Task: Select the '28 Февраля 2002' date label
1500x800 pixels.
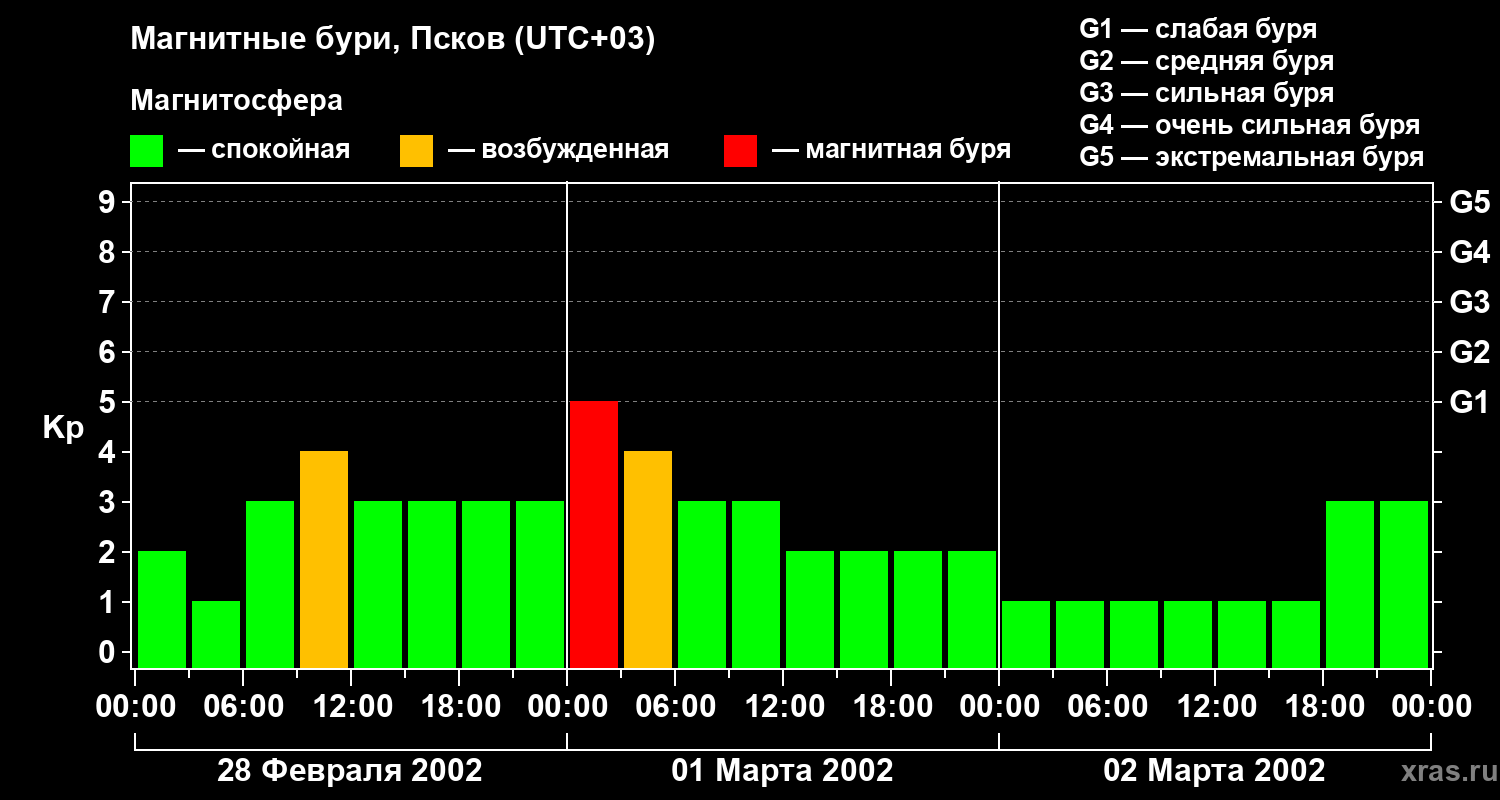Action: click(349, 771)
